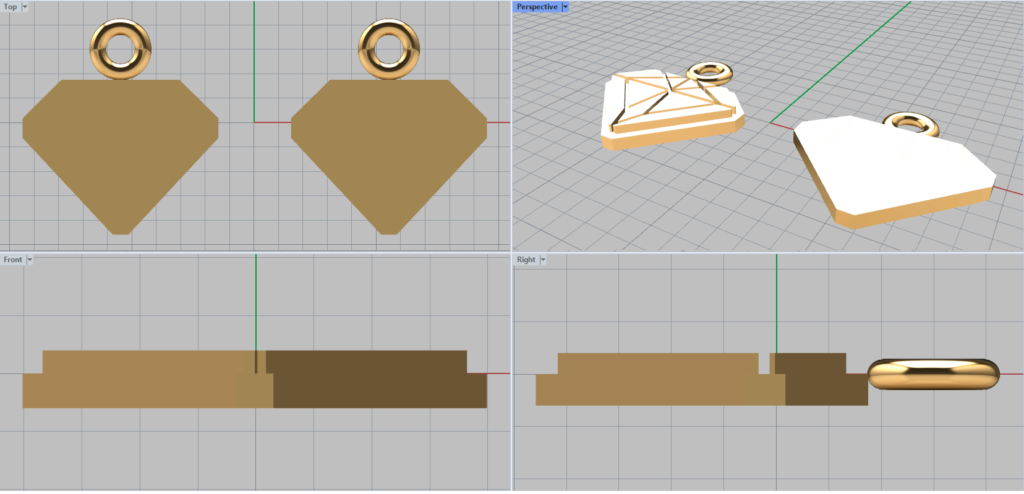Expand the Perspective viewport menu arrow
The image size is (1024, 494).
pyautogui.click(x=565, y=6)
